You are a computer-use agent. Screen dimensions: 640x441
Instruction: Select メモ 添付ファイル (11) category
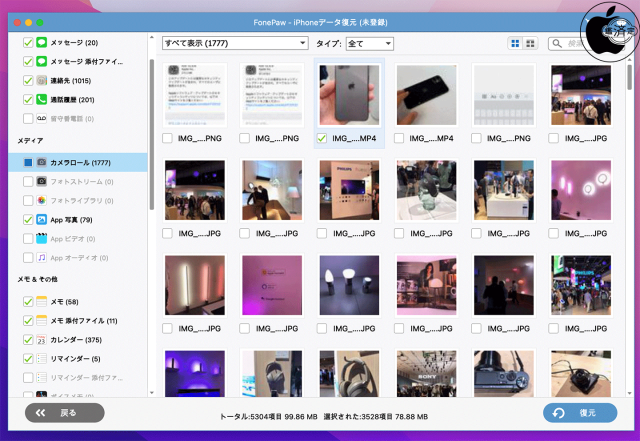tap(78, 321)
